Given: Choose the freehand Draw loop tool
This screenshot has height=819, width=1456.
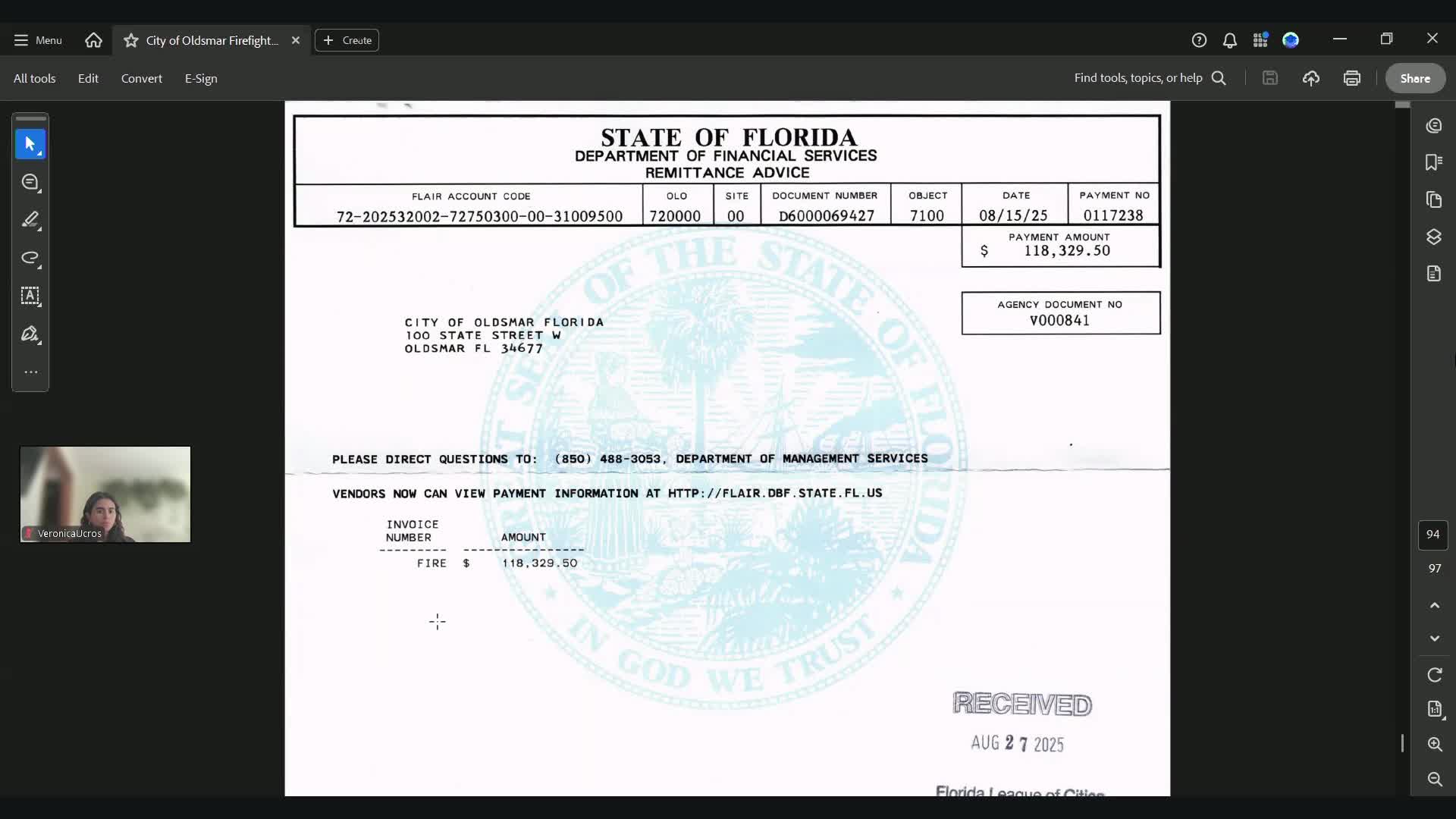Looking at the screenshot, I should tap(30, 258).
